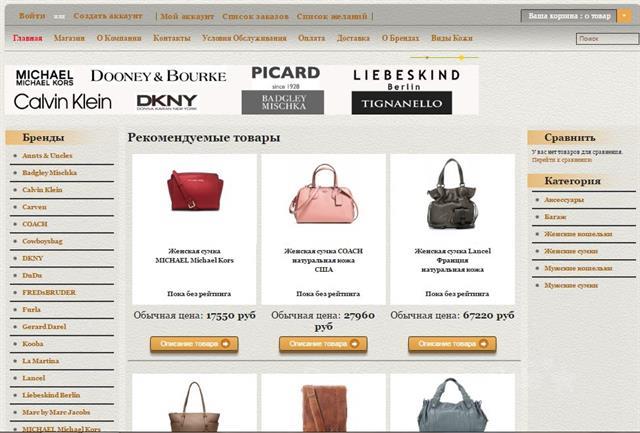The height and width of the screenshot is (433, 640).
Task: Click the Michael Kors brand logo
Action: 44,78
